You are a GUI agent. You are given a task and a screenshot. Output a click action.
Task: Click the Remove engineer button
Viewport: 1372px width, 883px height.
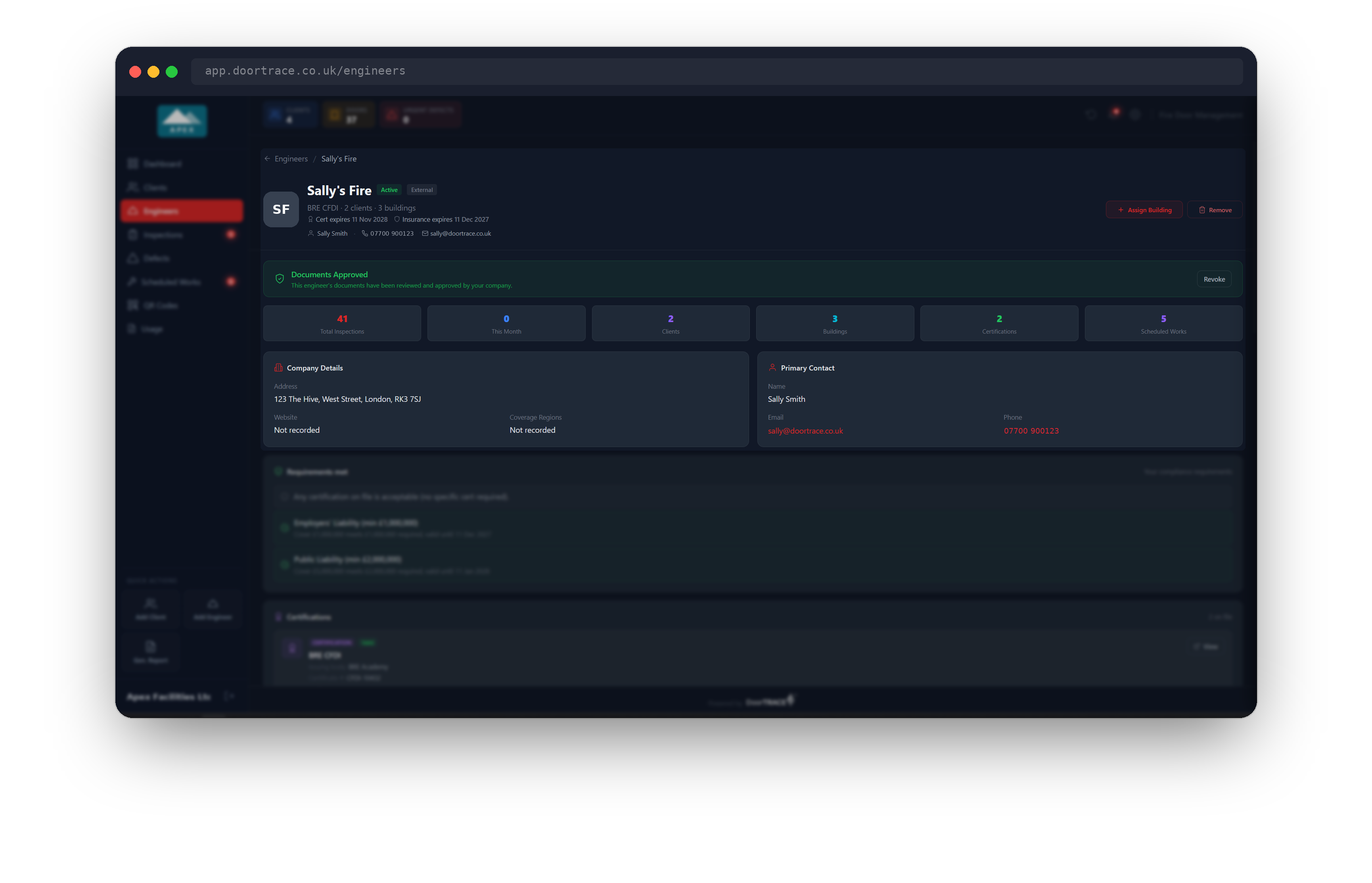tap(1215, 210)
